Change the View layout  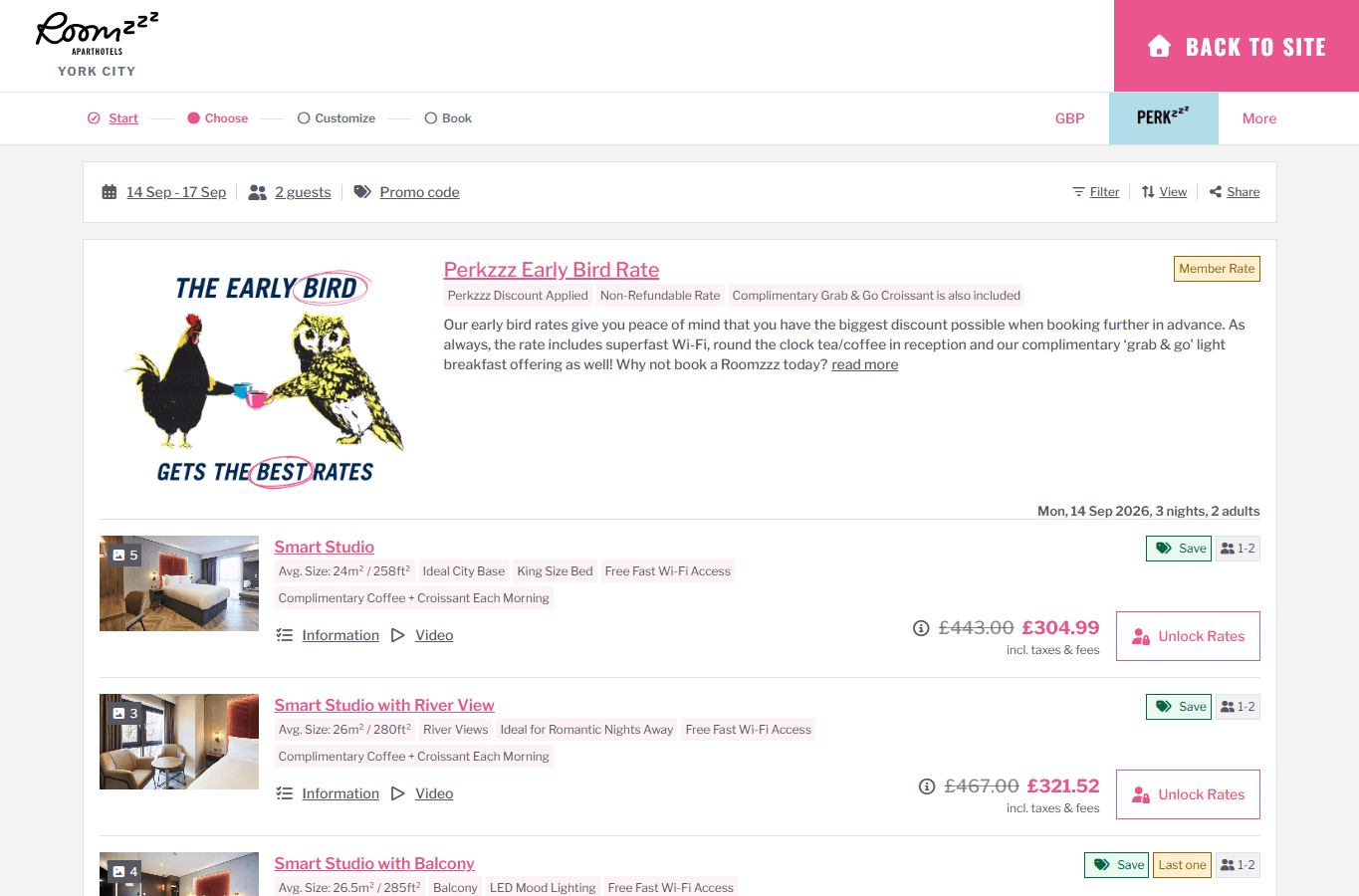[1173, 192]
